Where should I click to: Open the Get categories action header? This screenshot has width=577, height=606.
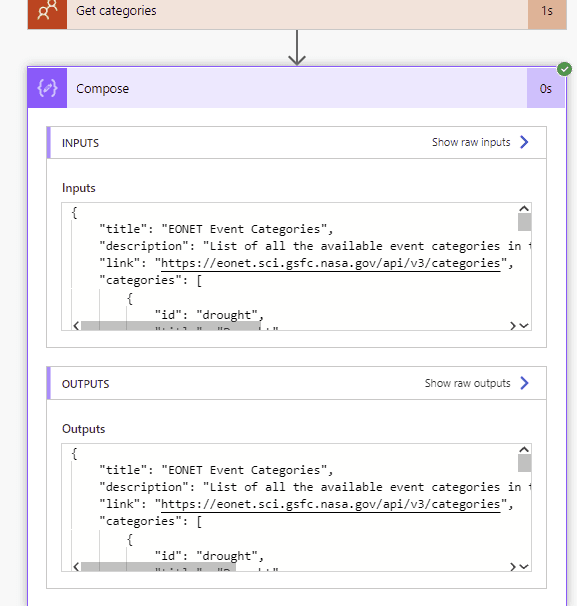click(297, 14)
